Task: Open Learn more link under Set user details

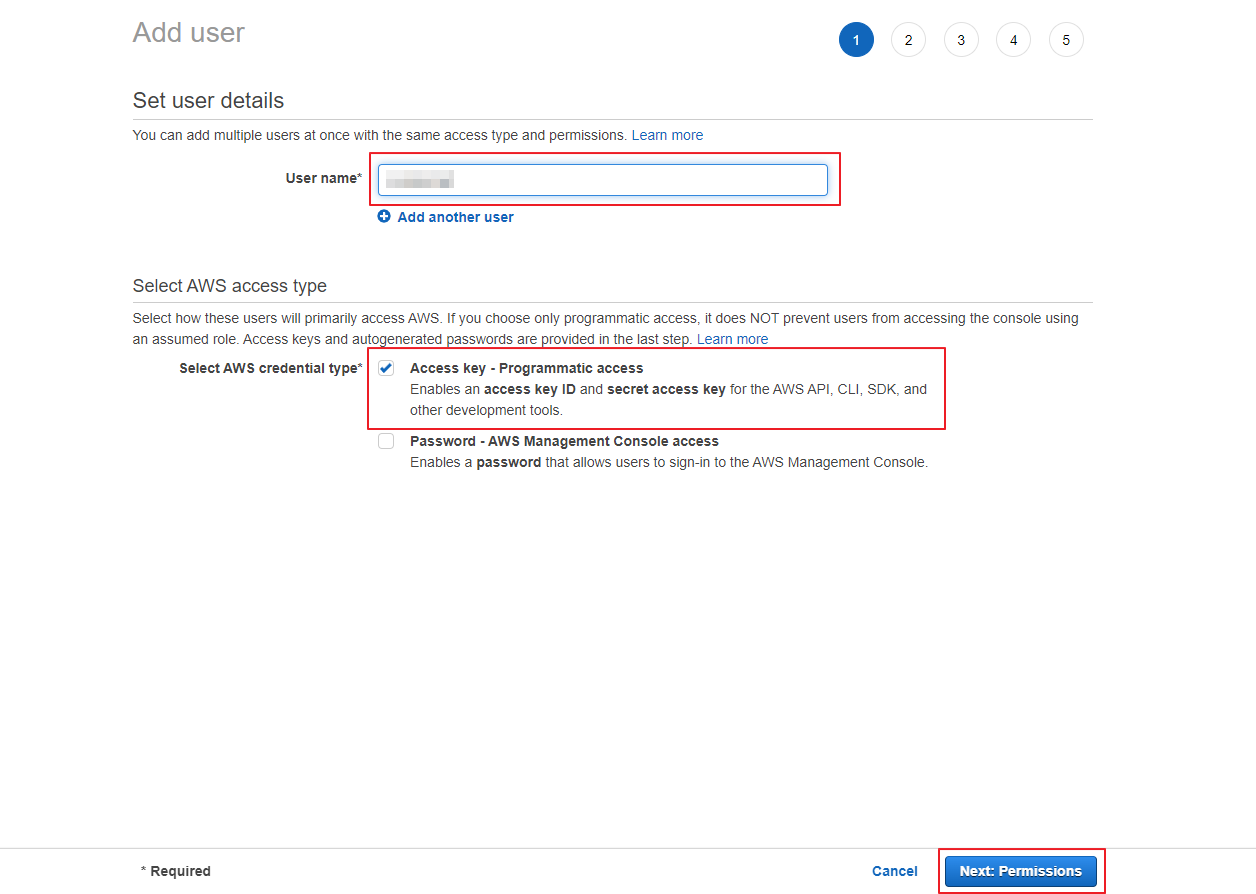Action: pyautogui.click(x=667, y=135)
